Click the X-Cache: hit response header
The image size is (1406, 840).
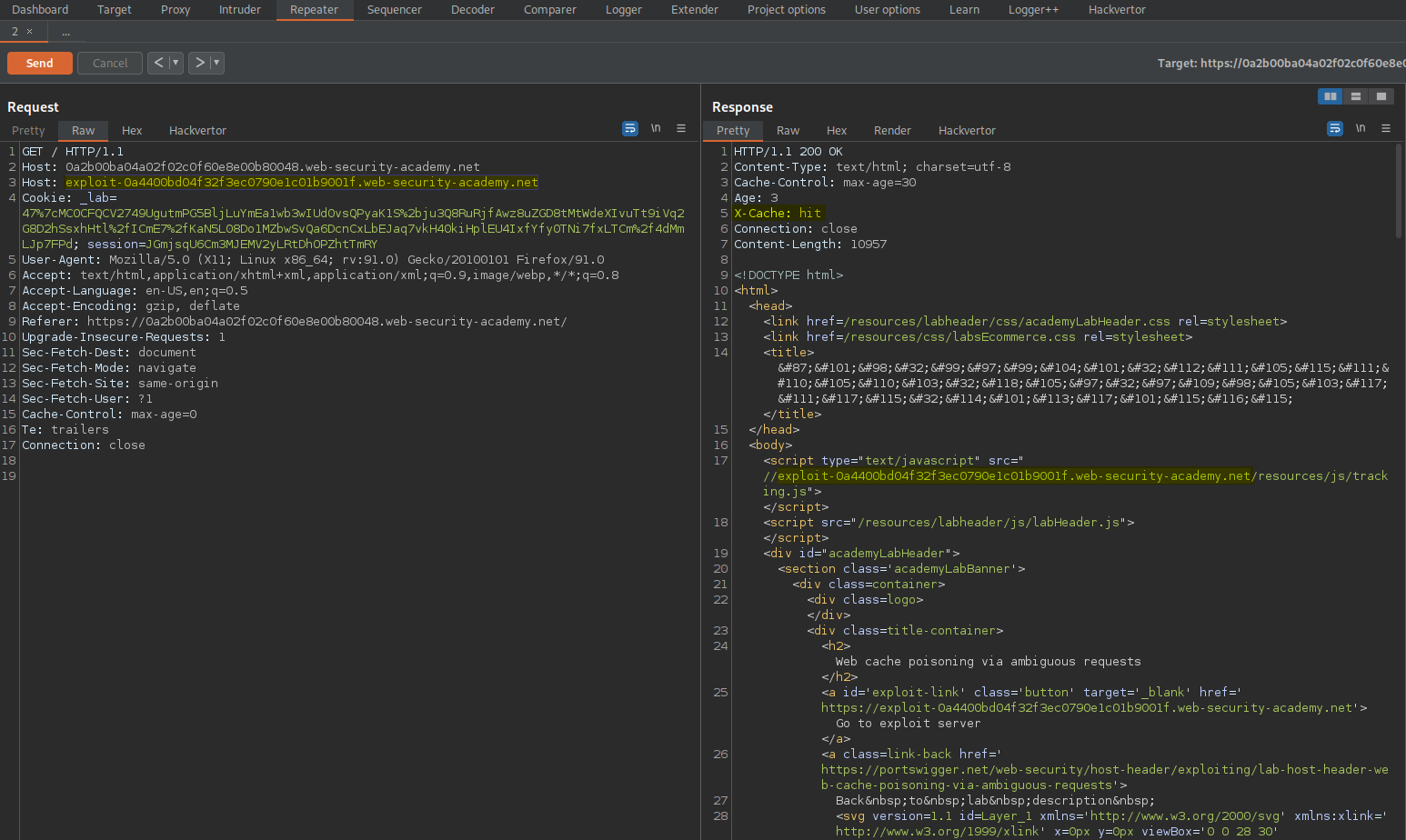click(x=778, y=213)
